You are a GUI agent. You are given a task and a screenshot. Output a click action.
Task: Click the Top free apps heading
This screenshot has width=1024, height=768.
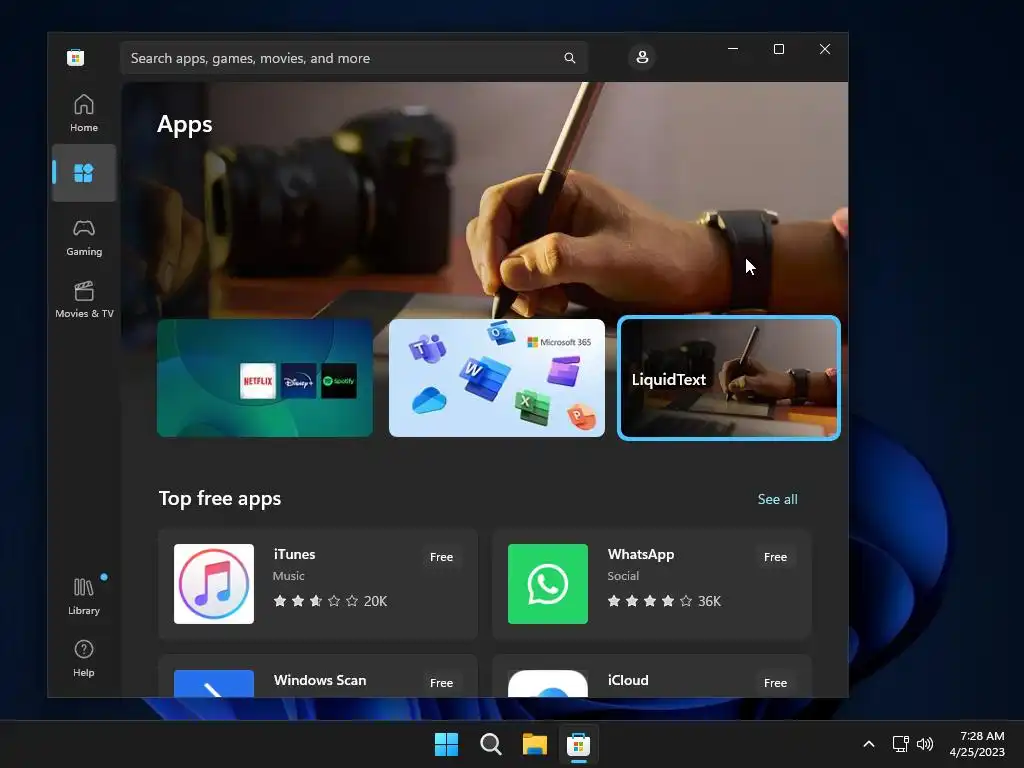[x=220, y=498]
